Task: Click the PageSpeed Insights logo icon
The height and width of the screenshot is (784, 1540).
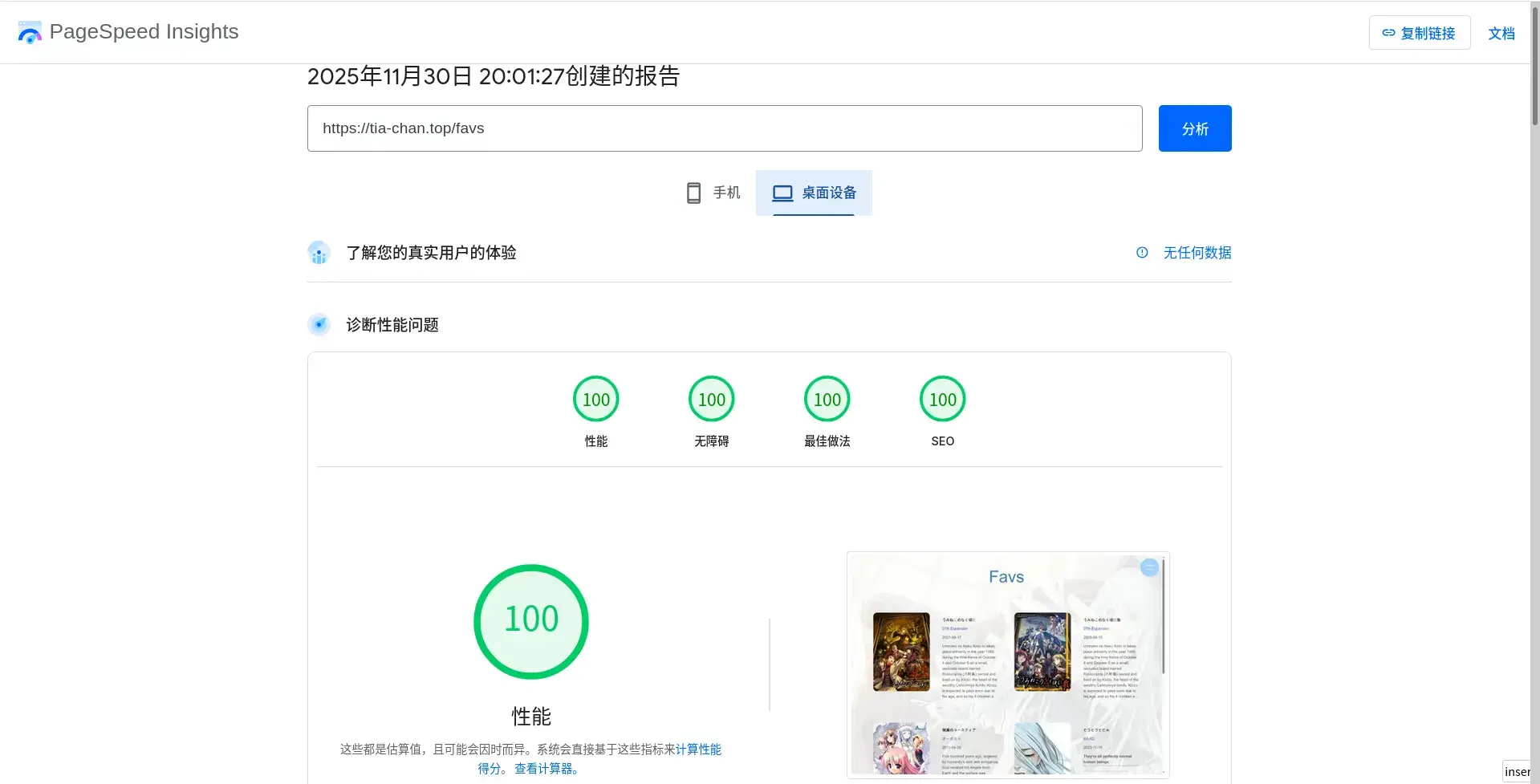Action: pyautogui.click(x=30, y=32)
